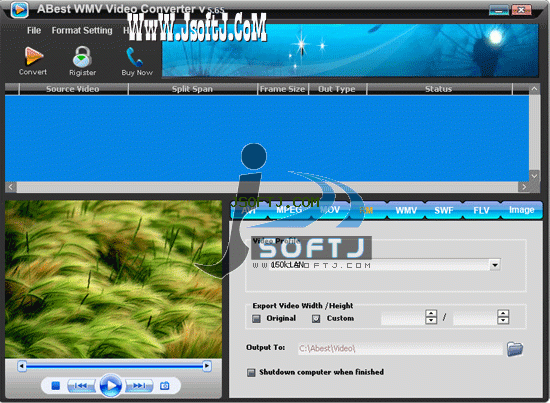Click the Output To path field
The height and width of the screenshot is (403, 550).
(400, 349)
